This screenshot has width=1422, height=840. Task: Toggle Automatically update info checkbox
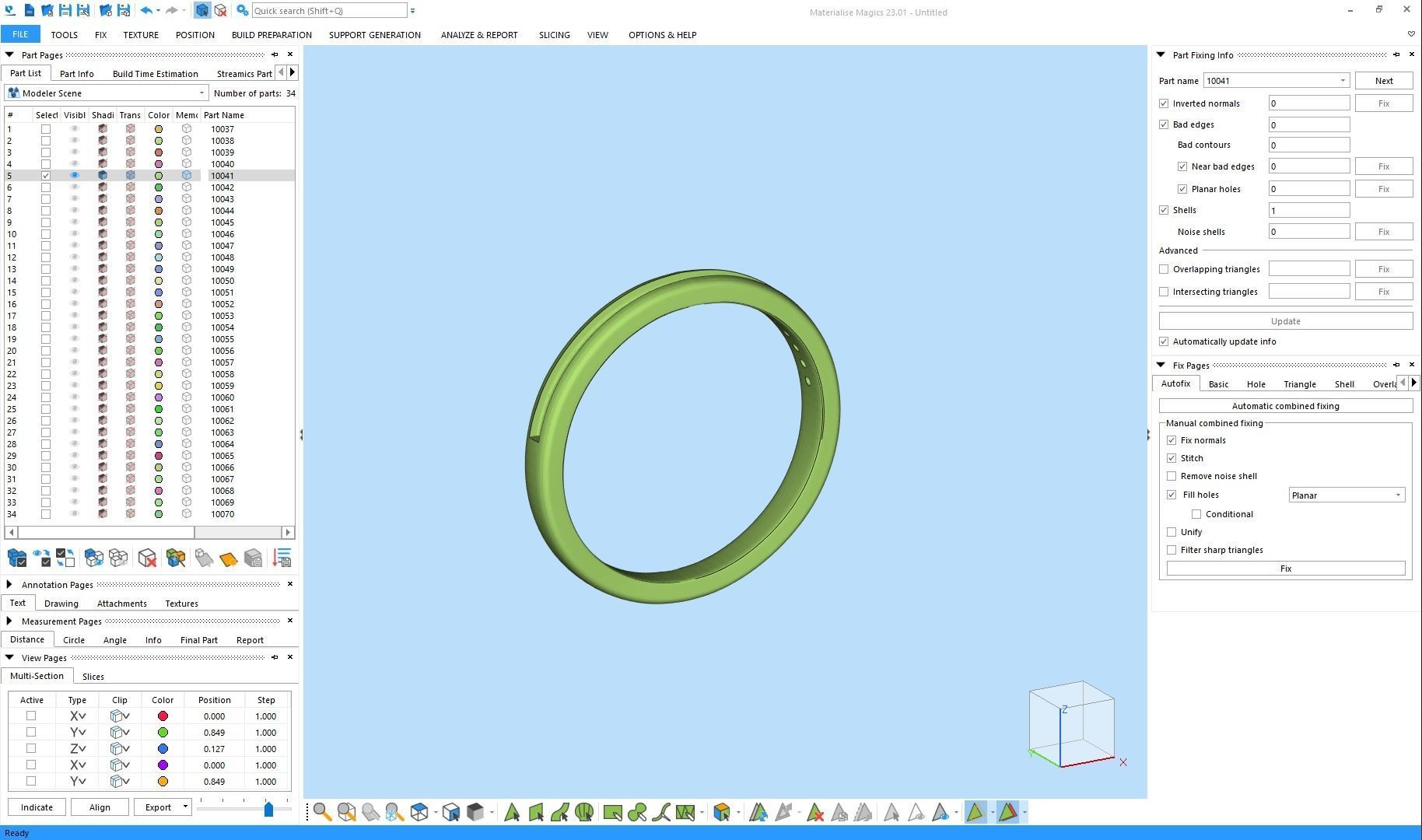coord(1164,341)
